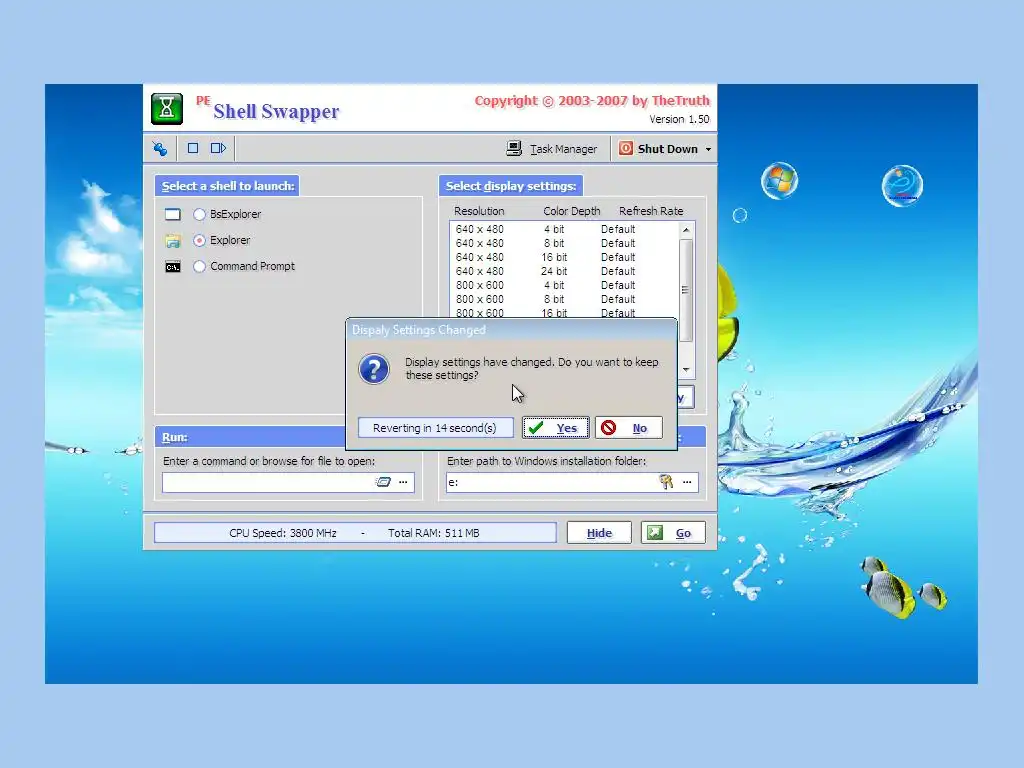1024x768 pixels.
Task: Click the Resolution column header
Action: click(x=479, y=211)
